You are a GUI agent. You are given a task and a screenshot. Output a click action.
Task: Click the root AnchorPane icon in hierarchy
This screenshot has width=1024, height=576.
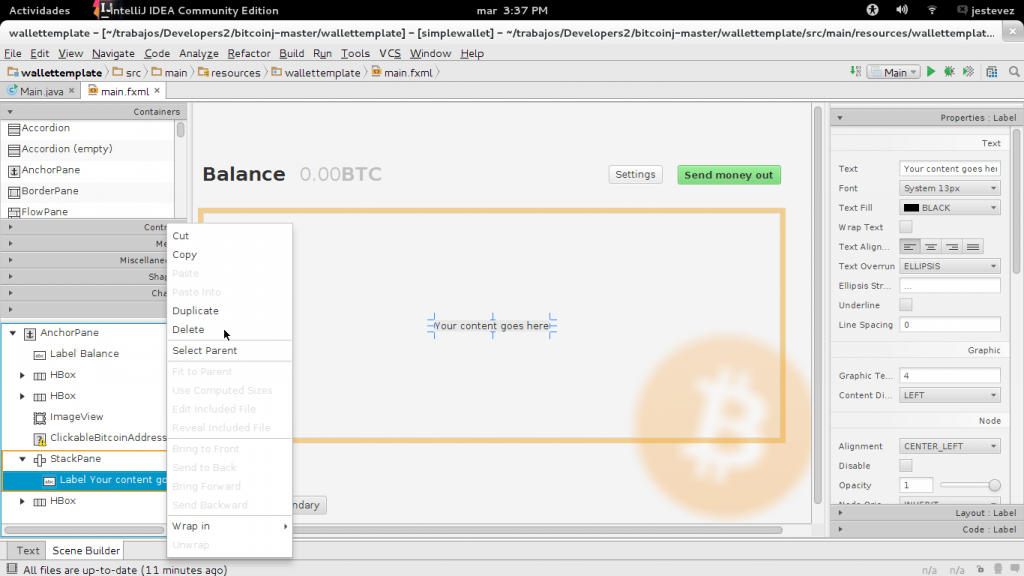coord(30,334)
